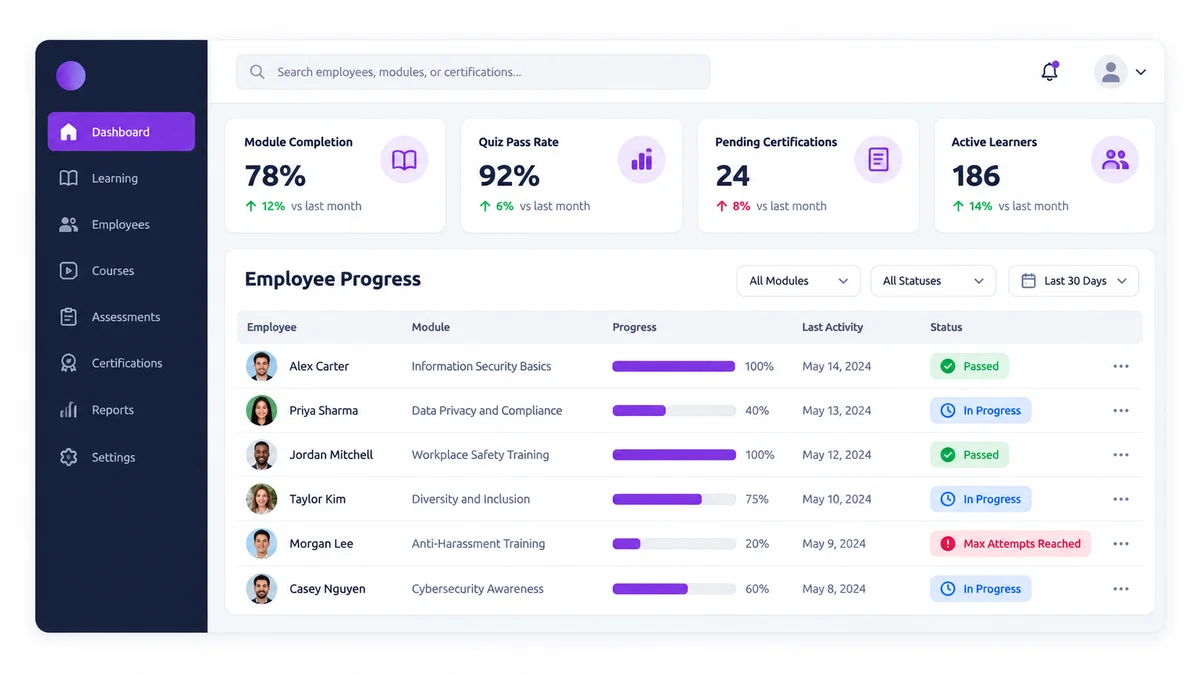Viewport: 1200px width, 675px height.
Task: Click Taylor Kim's avatar photo
Action: pyautogui.click(x=261, y=499)
